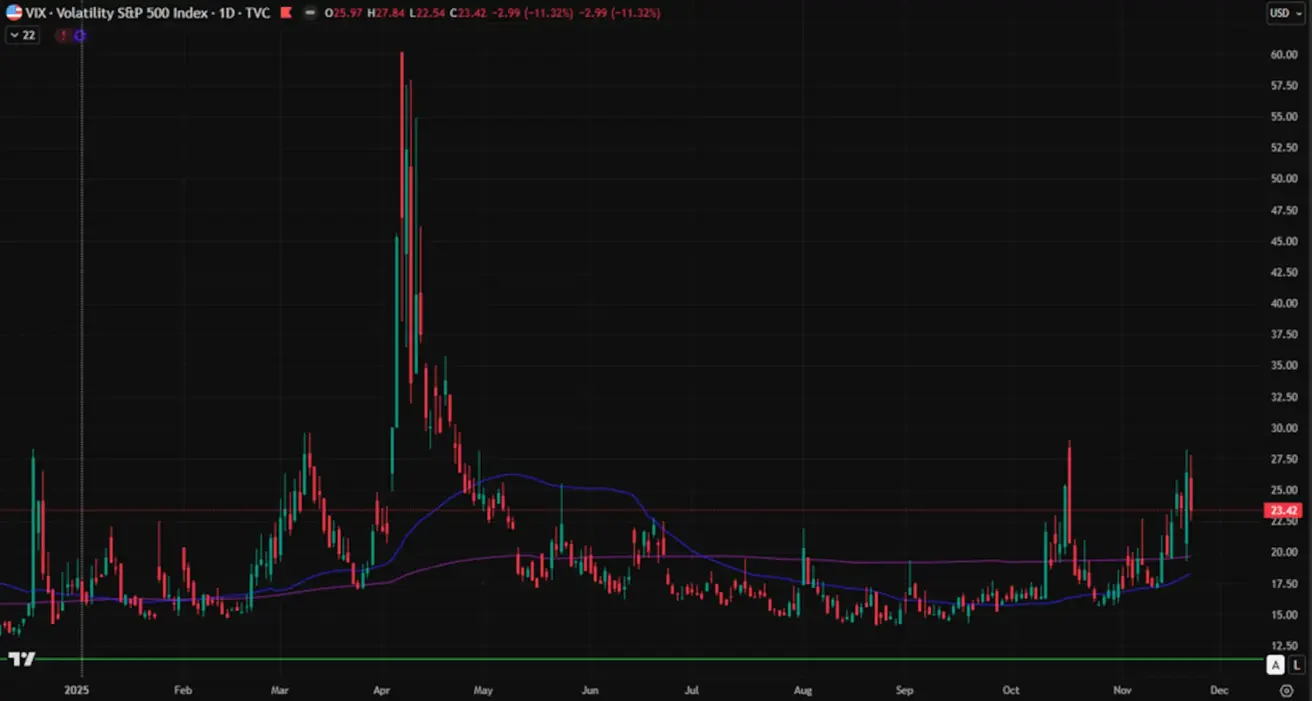Click the red exclamation indicator icon
The image size is (1312, 701).
tap(63, 35)
